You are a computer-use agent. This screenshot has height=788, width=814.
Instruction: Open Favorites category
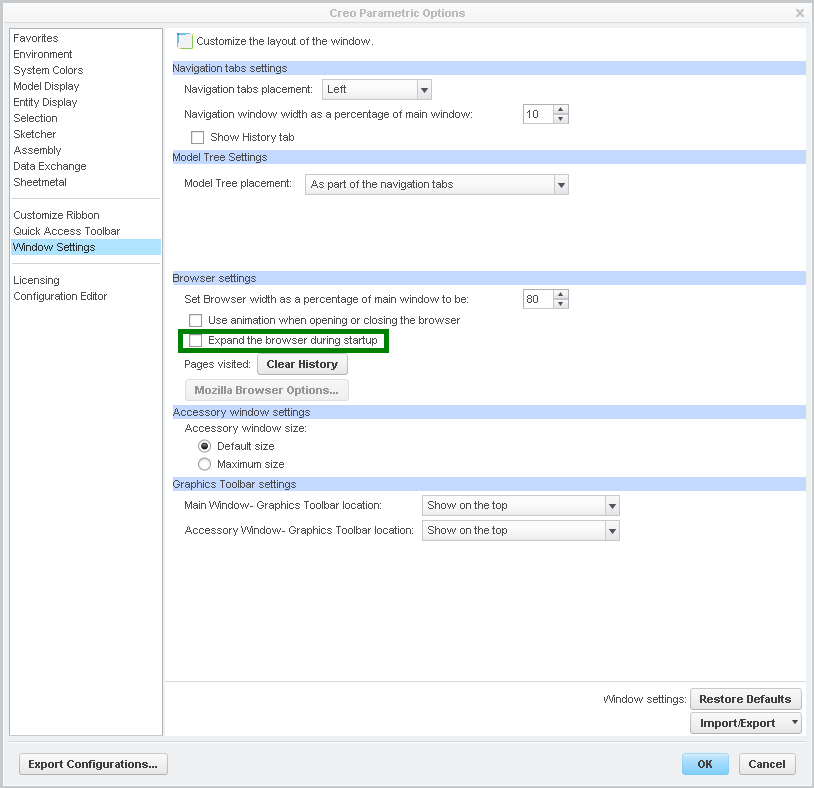pyautogui.click(x=36, y=38)
